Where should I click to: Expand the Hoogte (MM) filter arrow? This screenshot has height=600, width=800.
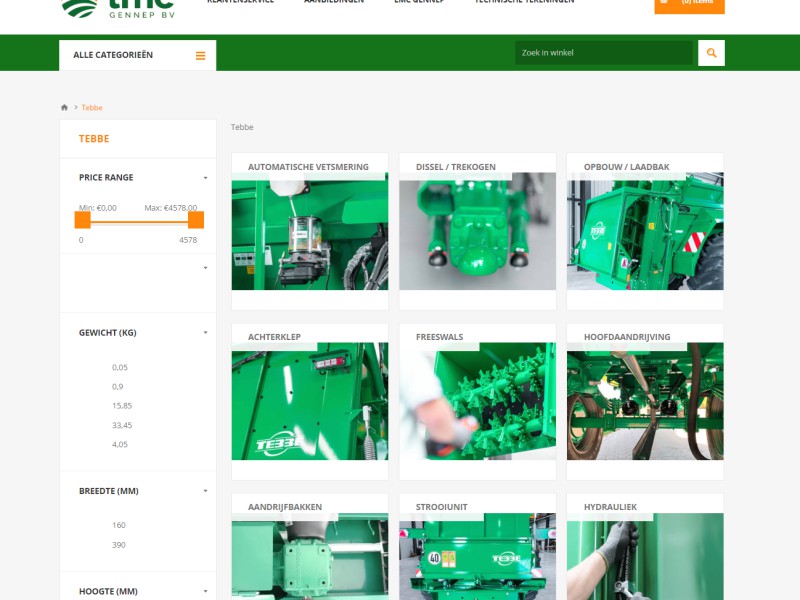point(206,591)
